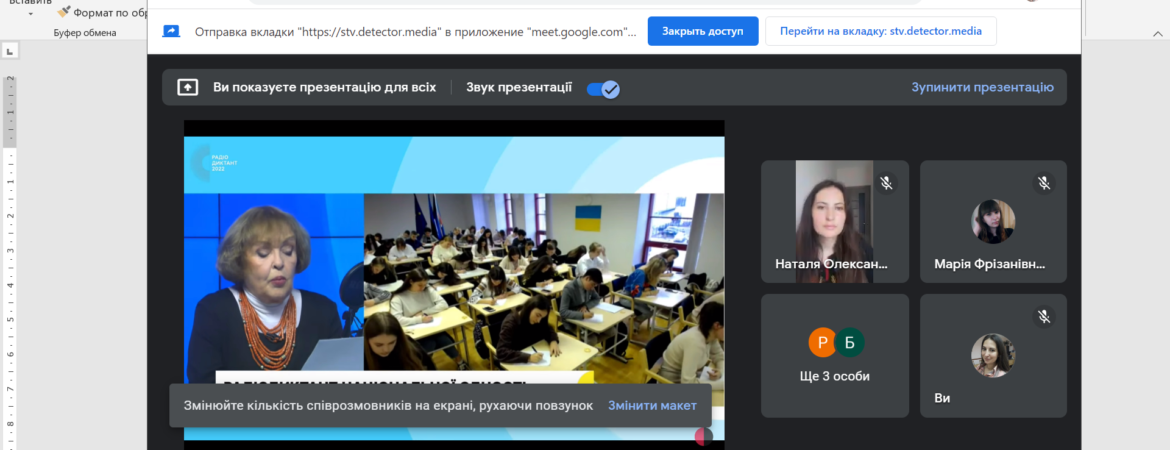
Task: Click the vertical ruler in the Word window
Action: (10, 261)
